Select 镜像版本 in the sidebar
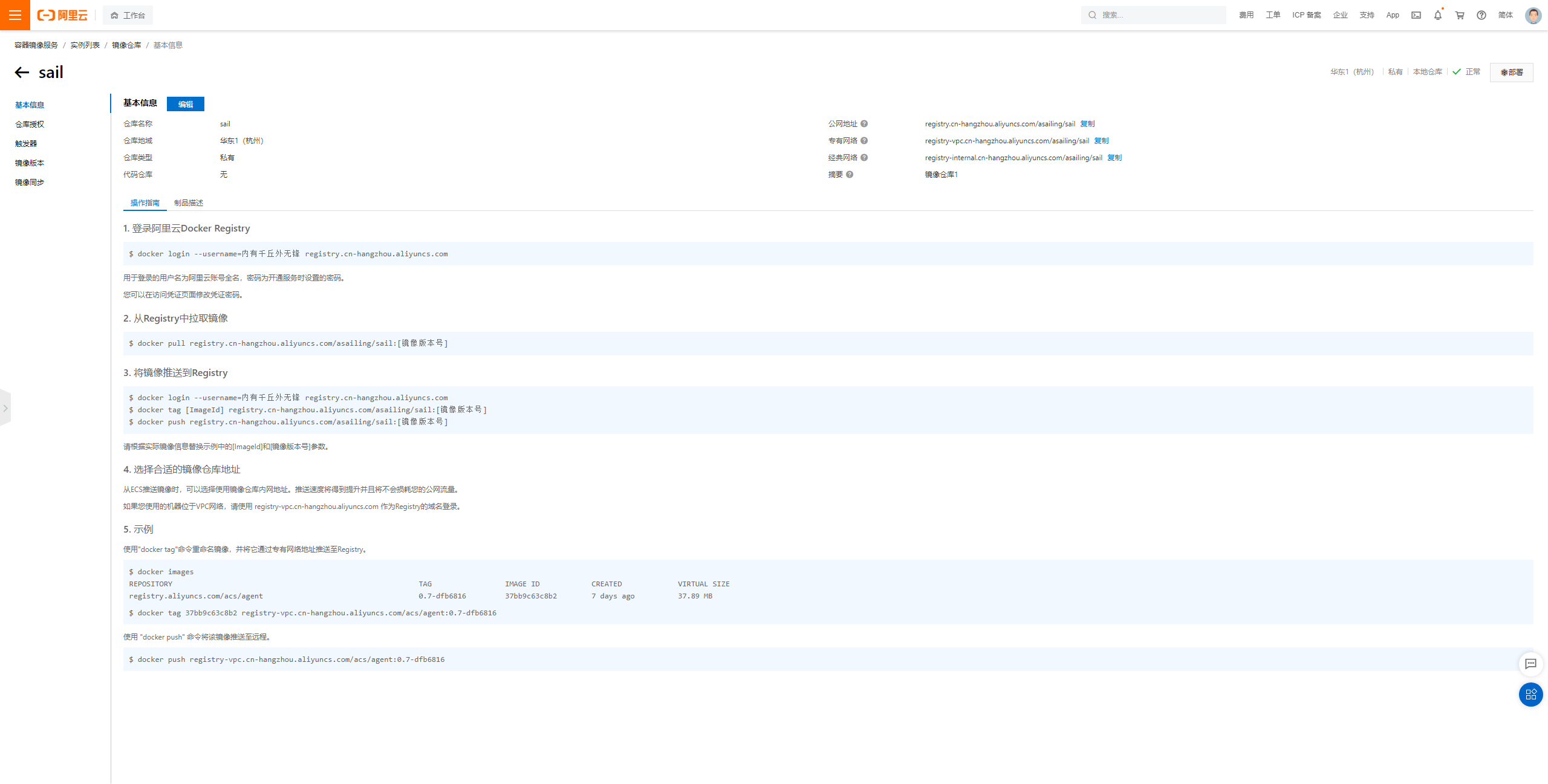This screenshot has height=784, width=1548. click(30, 163)
